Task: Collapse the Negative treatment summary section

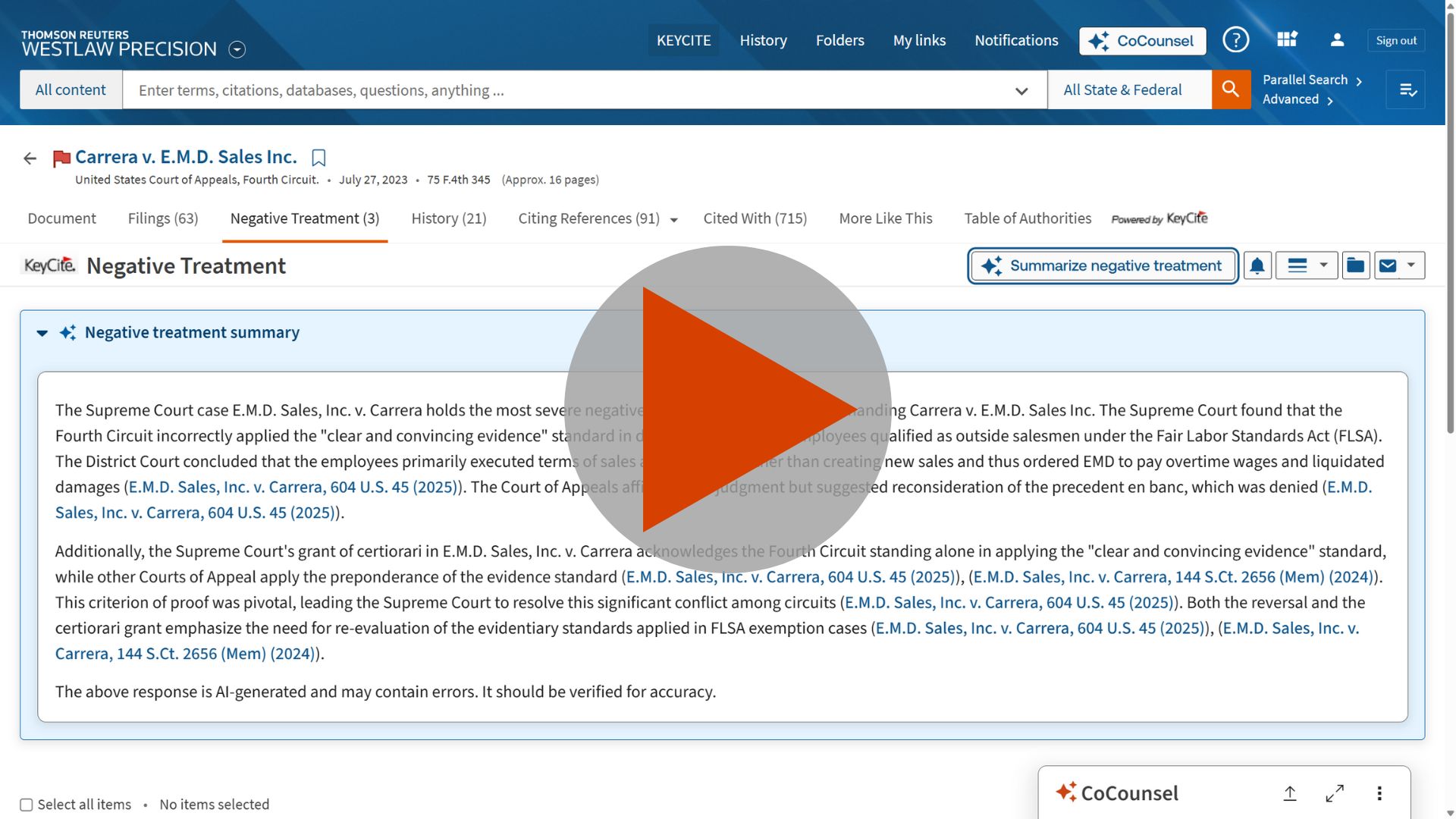Action: [x=42, y=333]
